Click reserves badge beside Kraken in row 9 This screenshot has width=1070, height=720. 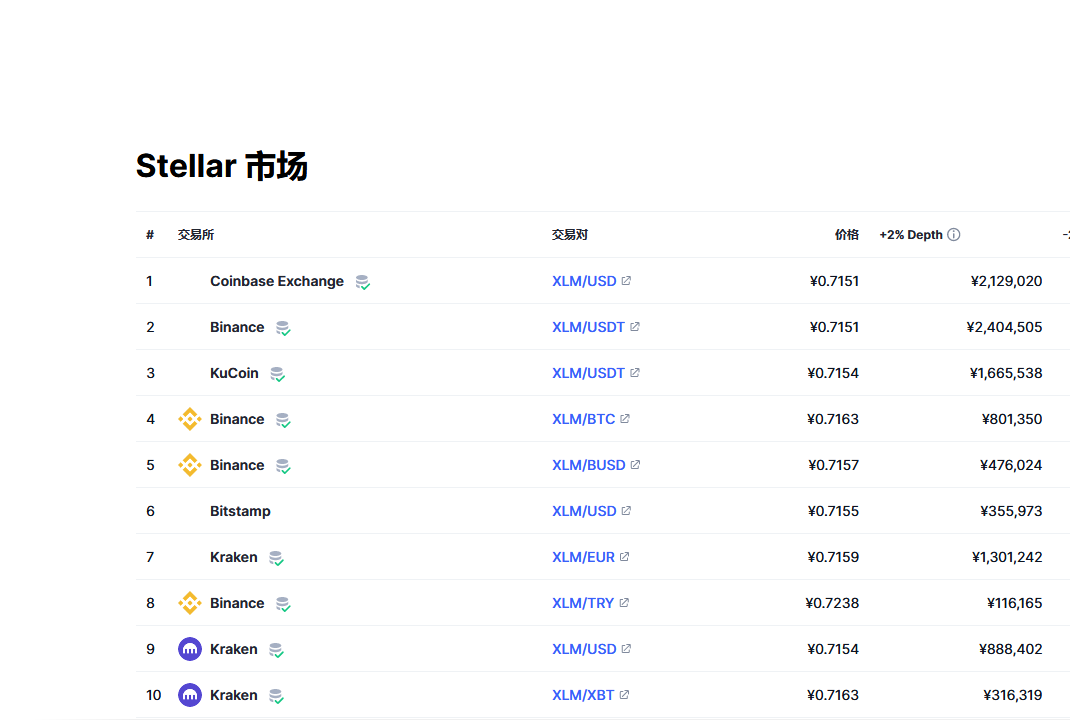tap(276, 650)
